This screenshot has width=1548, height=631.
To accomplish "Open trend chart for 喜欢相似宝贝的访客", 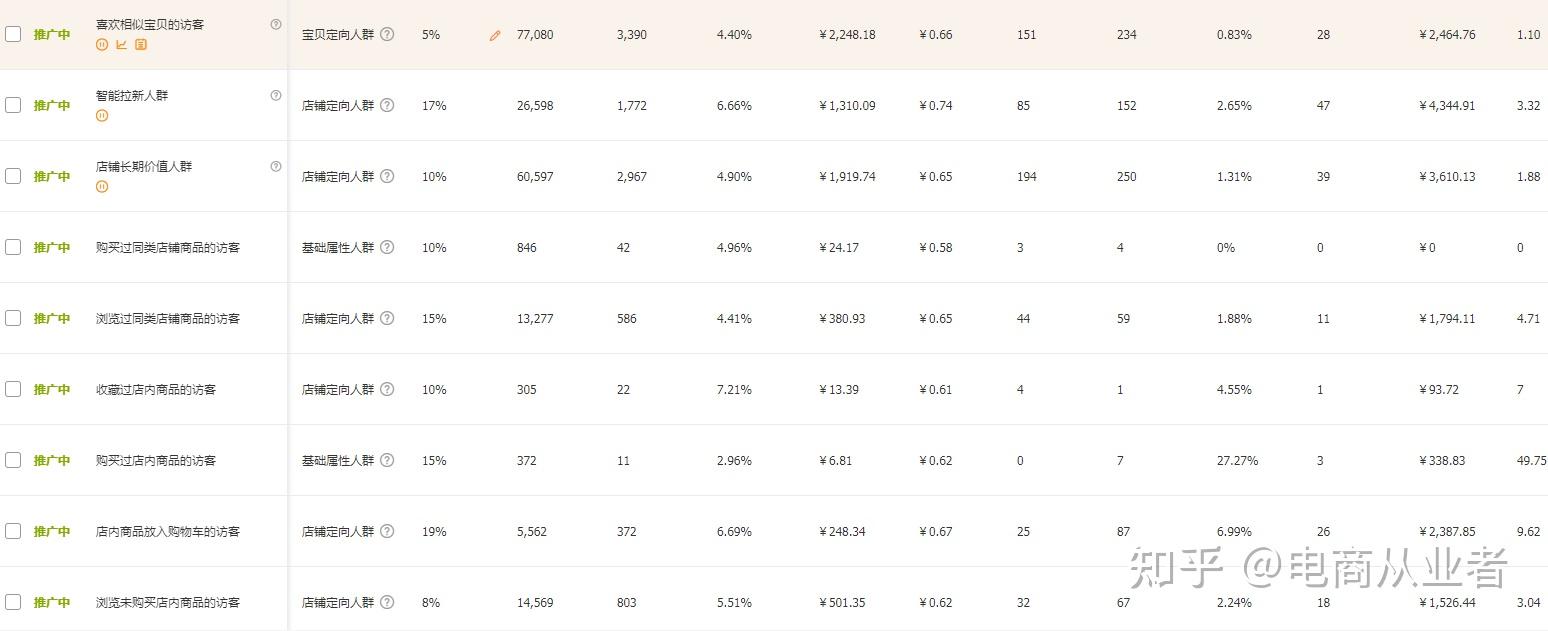I will 121,45.
